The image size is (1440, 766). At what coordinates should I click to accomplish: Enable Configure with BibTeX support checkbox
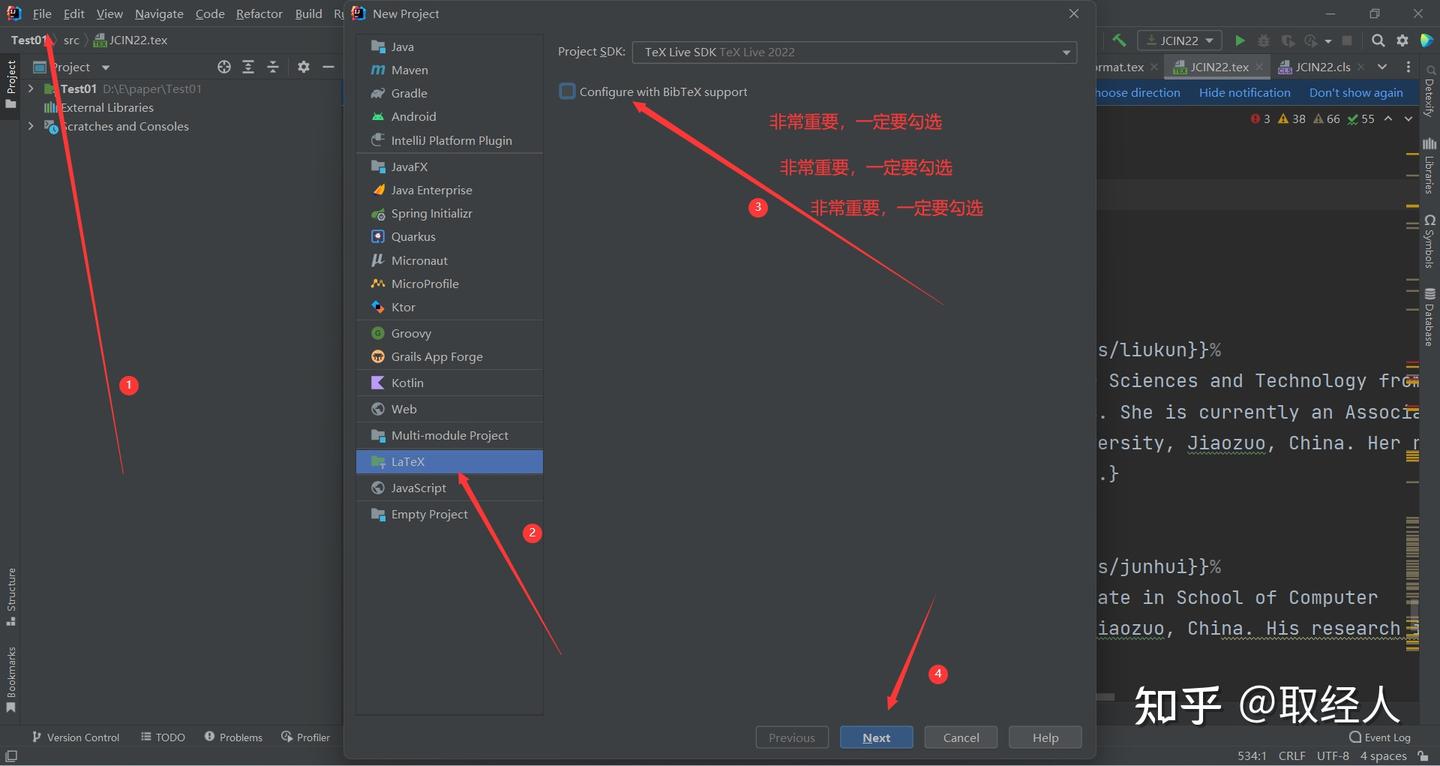tap(567, 91)
